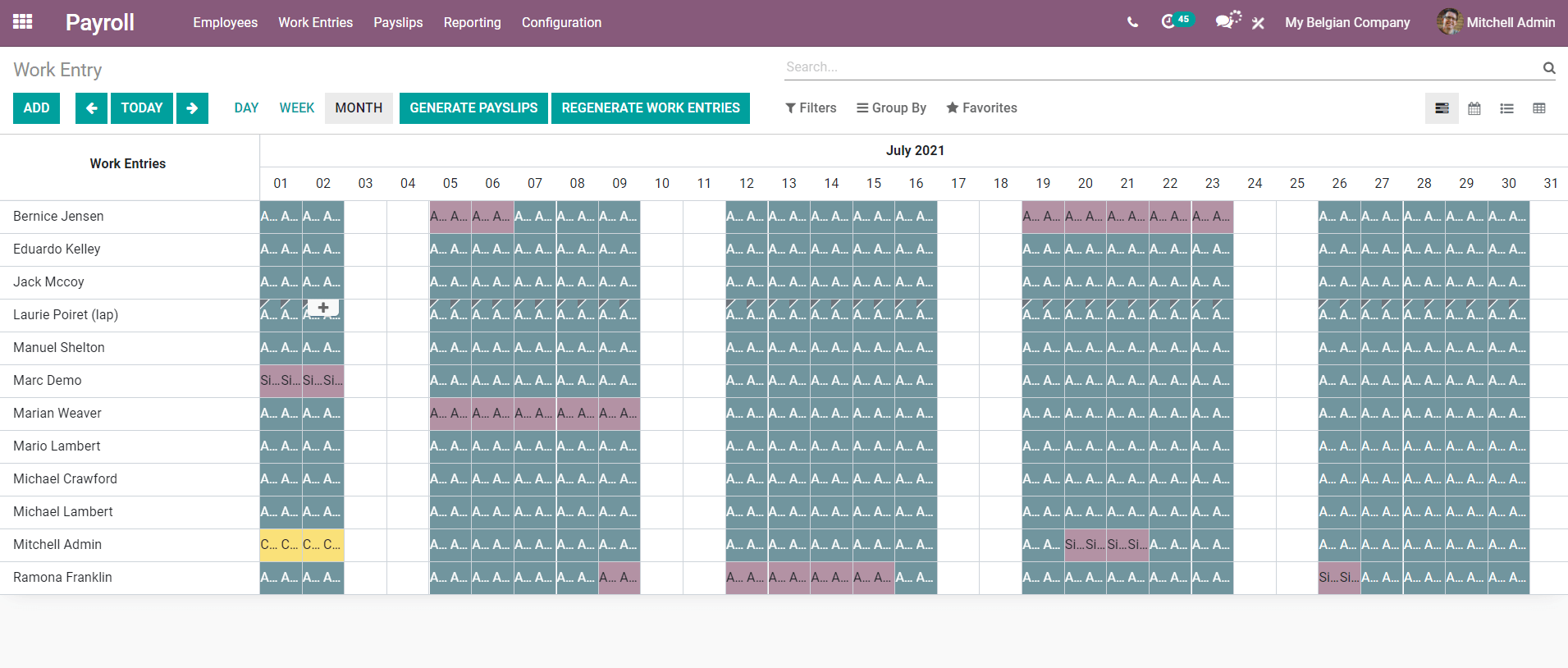This screenshot has height=668, width=1568.
Task: Open activities clock icon with 45 badge
Action: [1169, 22]
